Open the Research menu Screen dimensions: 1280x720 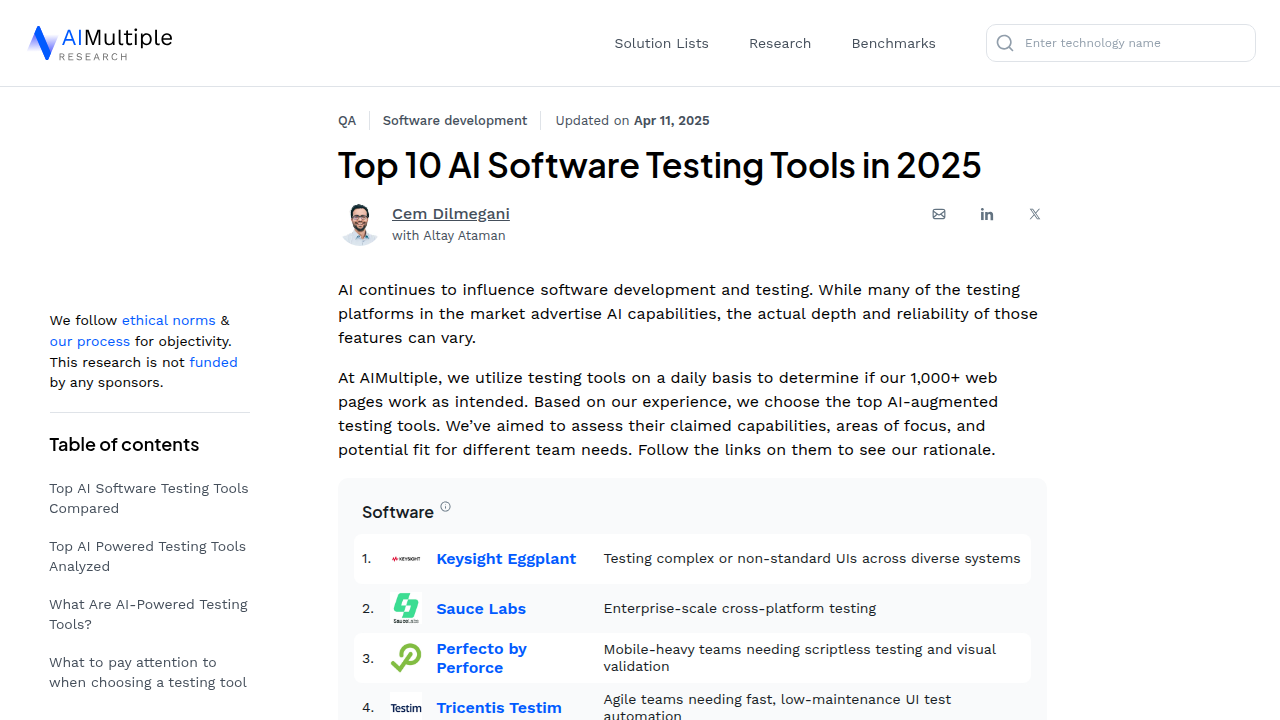[780, 43]
